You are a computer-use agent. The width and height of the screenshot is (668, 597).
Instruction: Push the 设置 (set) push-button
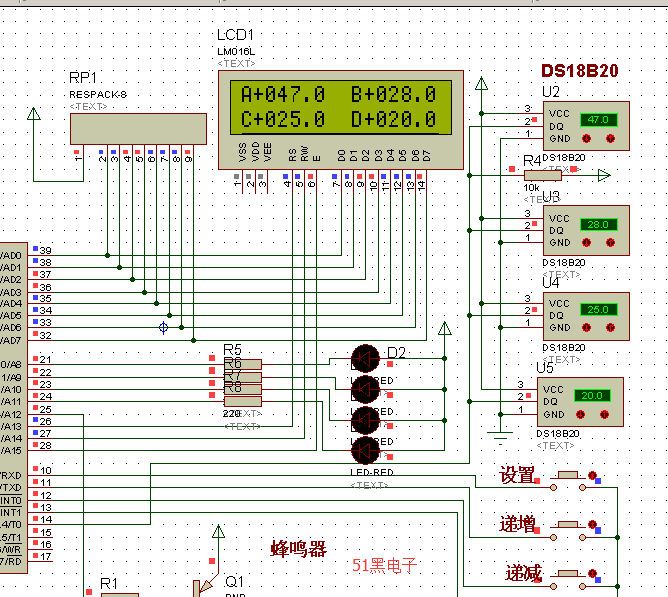click(x=568, y=475)
